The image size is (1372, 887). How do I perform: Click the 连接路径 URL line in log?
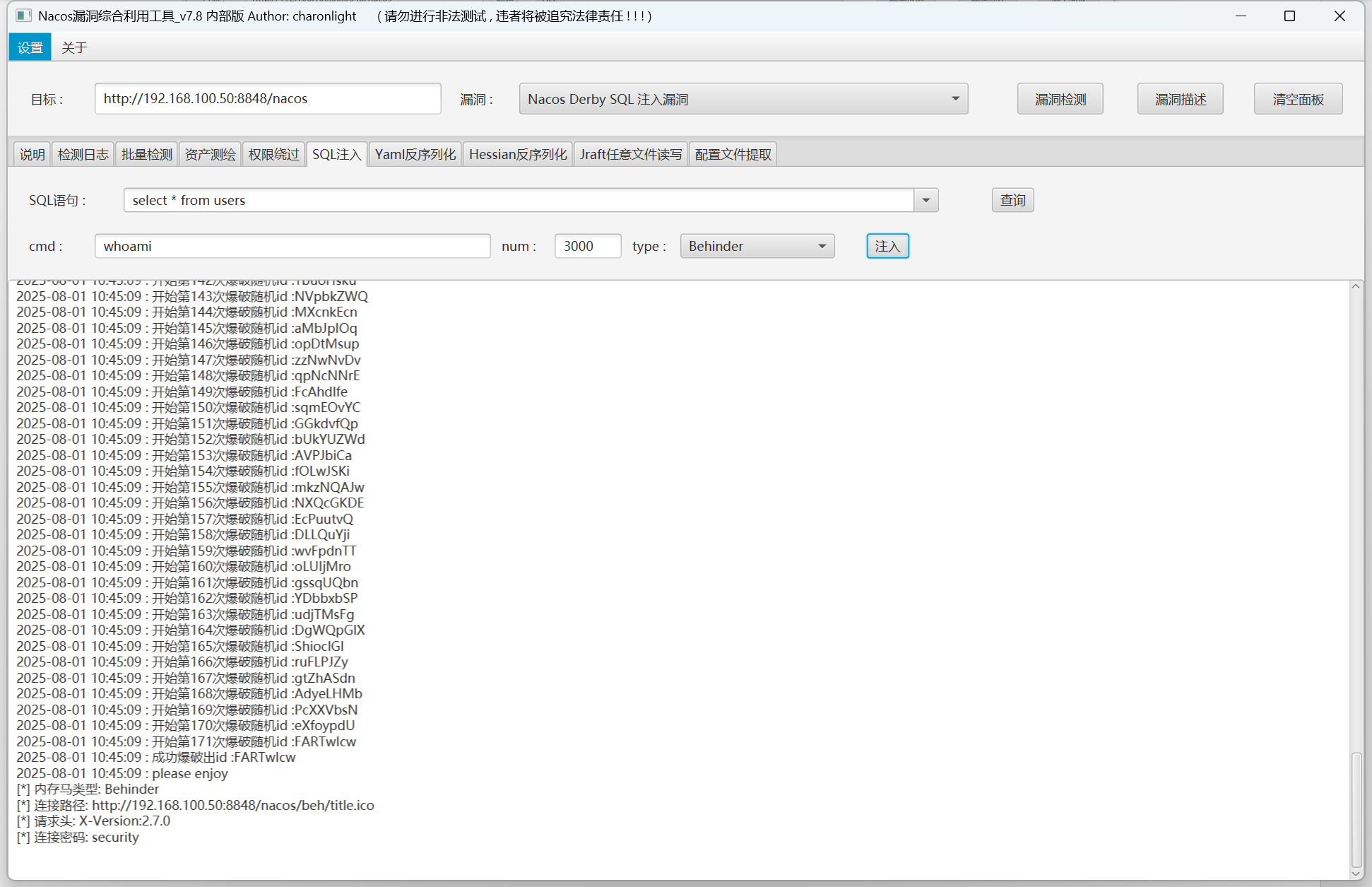pos(196,805)
